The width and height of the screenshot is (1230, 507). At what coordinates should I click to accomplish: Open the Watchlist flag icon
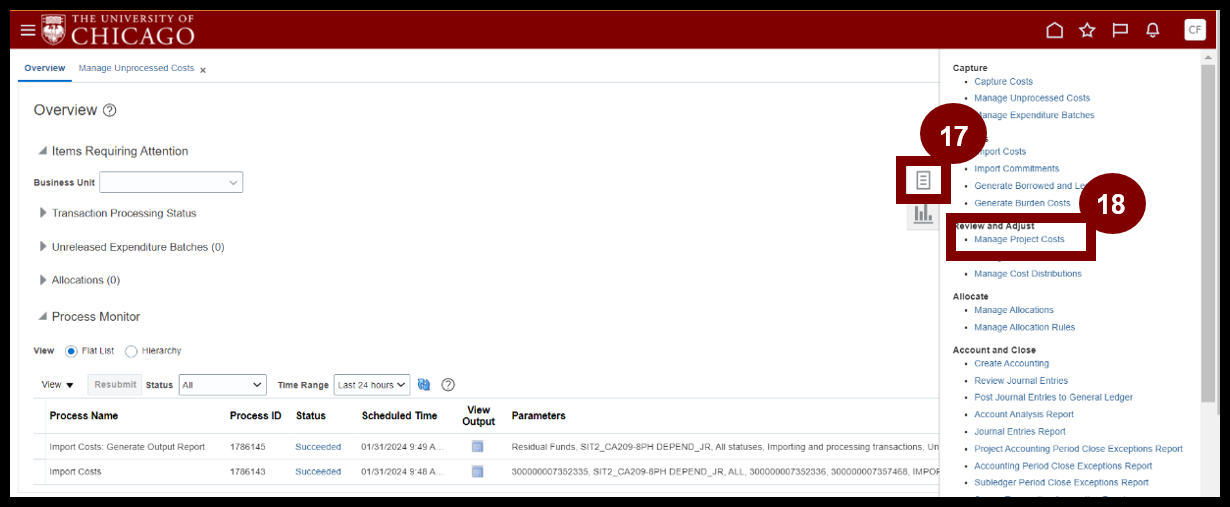[x=1120, y=30]
